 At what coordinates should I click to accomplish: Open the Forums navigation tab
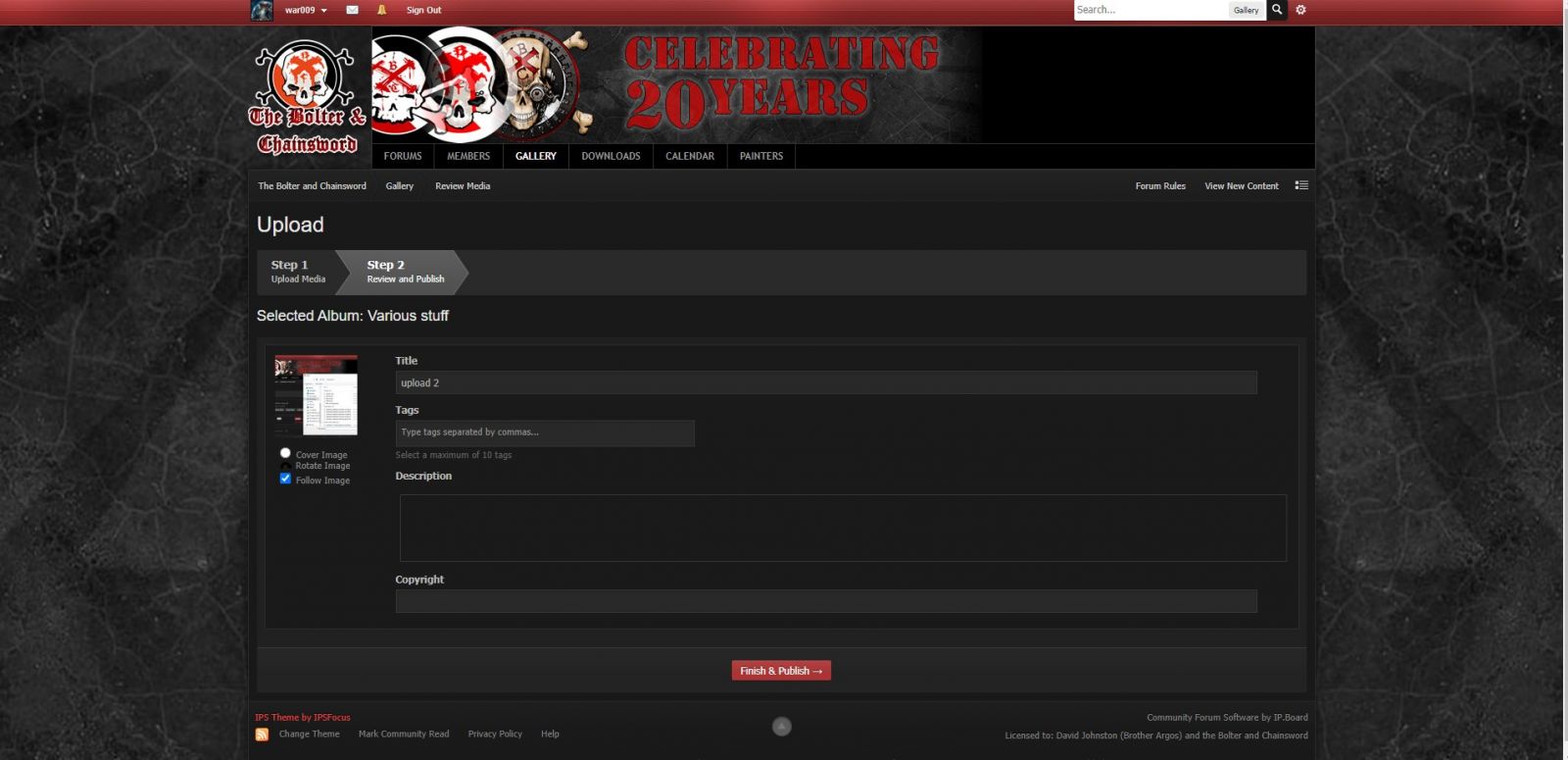[x=403, y=156]
